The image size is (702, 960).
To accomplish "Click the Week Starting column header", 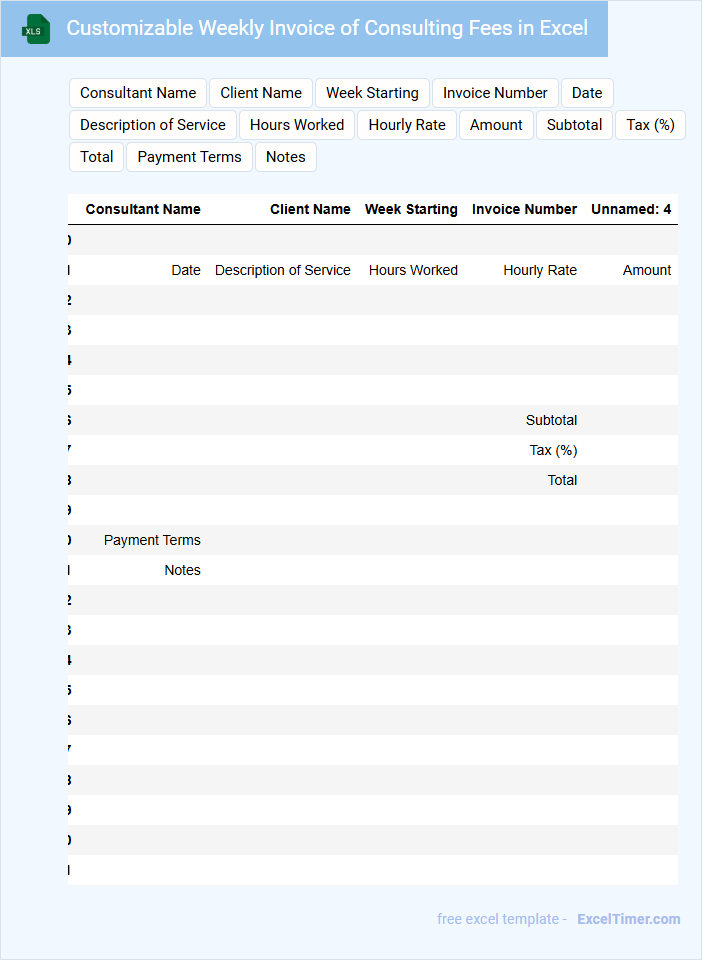I will (411, 209).
